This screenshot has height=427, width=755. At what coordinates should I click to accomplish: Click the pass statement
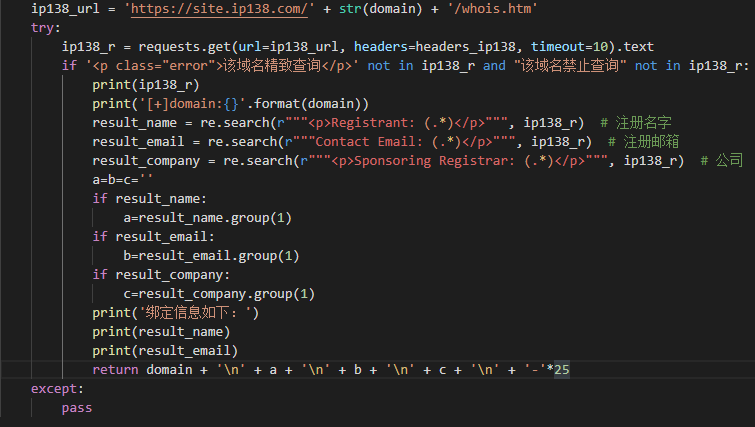(x=77, y=408)
